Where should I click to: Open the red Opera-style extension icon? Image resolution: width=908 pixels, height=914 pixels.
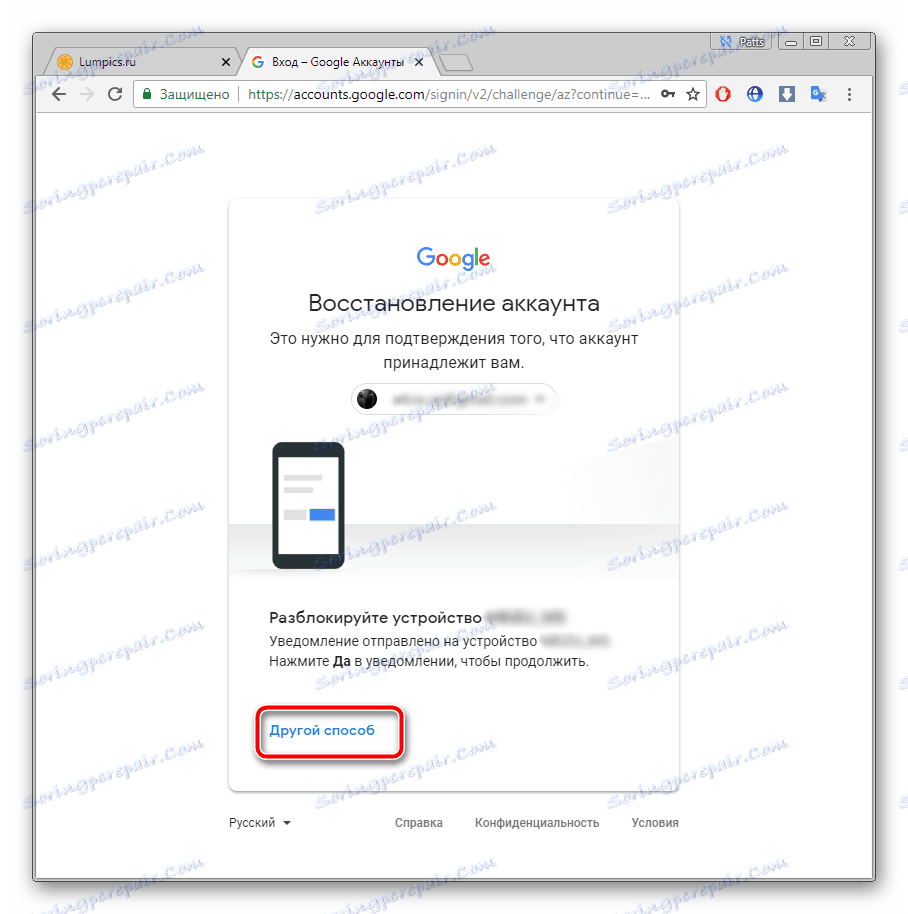point(723,94)
